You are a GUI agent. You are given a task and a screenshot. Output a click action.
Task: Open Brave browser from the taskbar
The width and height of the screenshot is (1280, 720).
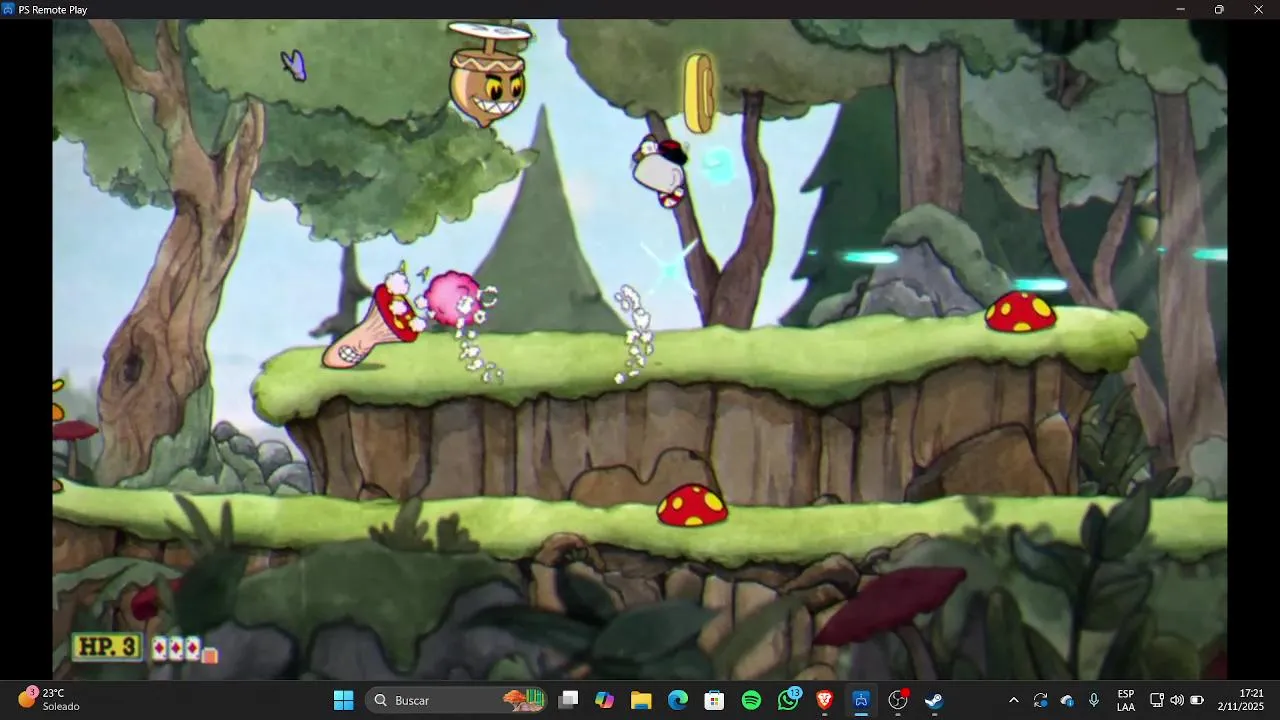pyautogui.click(x=824, y=700)
